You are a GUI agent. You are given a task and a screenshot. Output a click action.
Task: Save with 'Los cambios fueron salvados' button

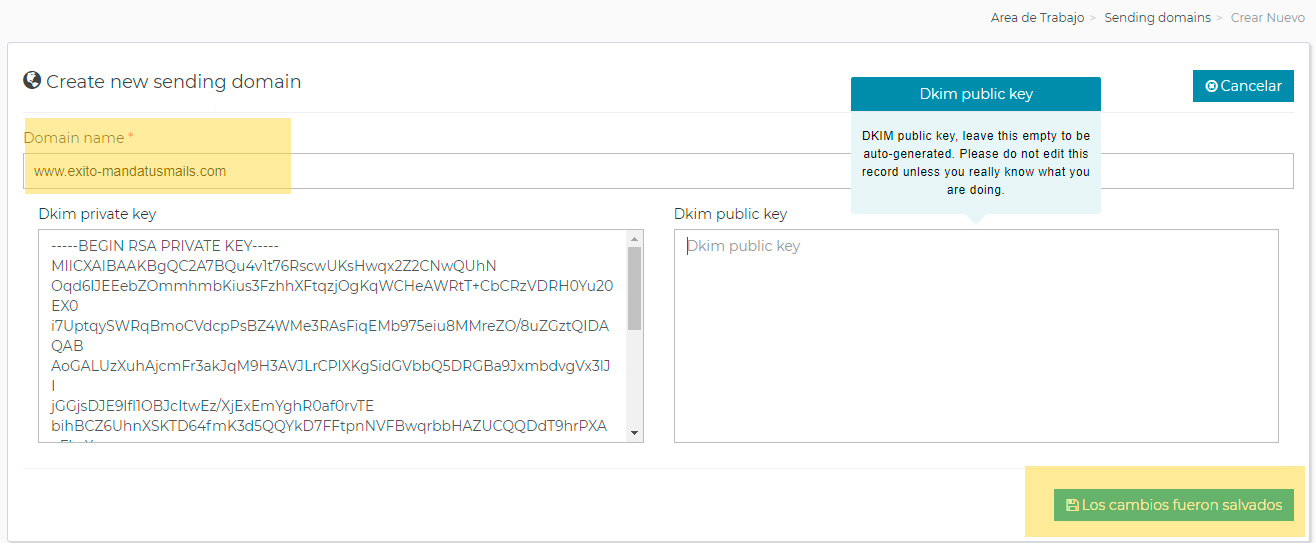(1174, 505)
